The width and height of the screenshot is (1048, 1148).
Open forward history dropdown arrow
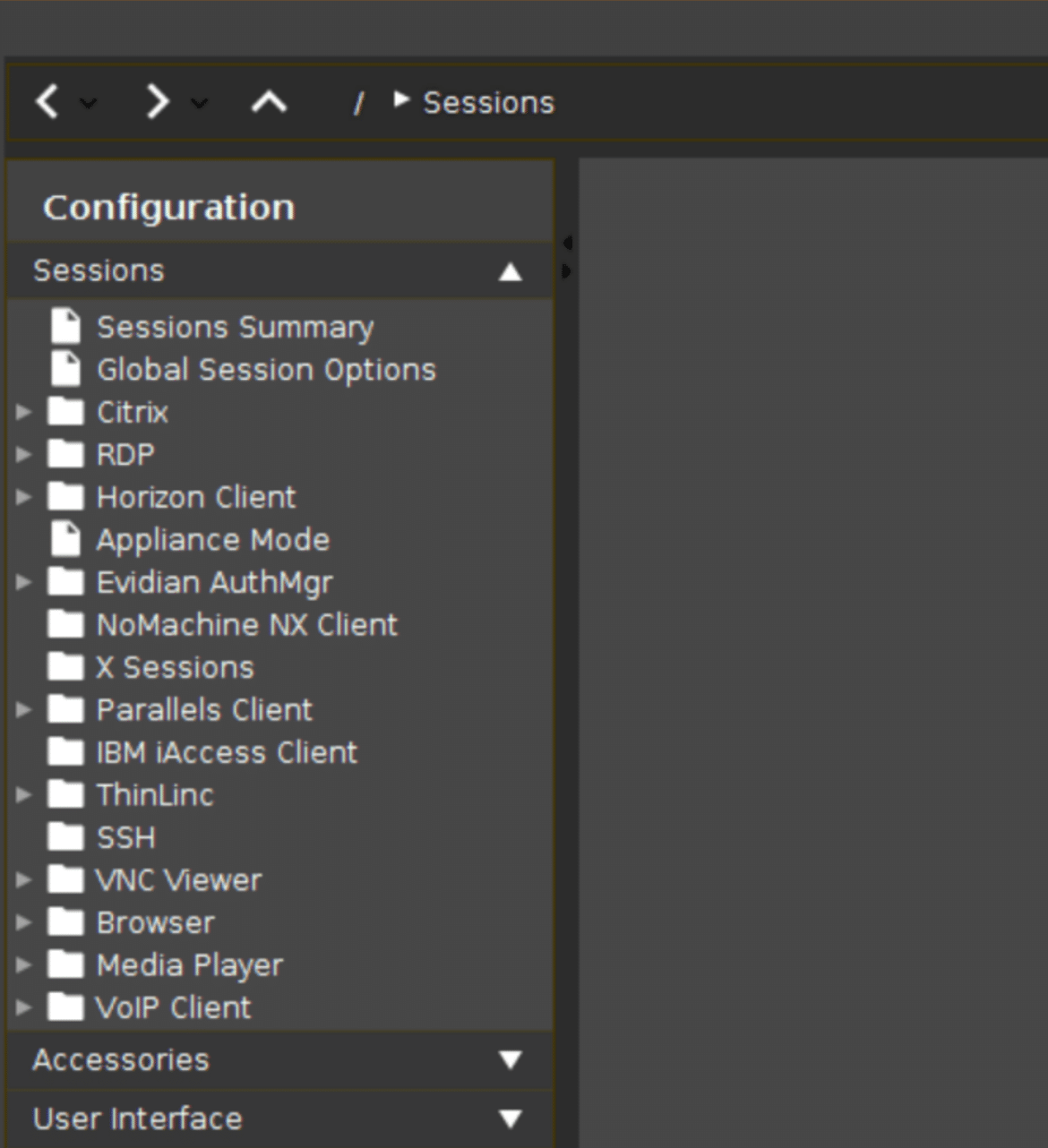pos(199,104)
